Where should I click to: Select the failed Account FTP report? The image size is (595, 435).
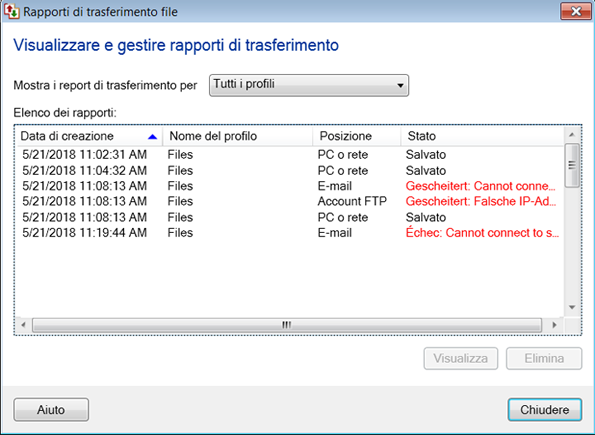[x=290, y=201]
